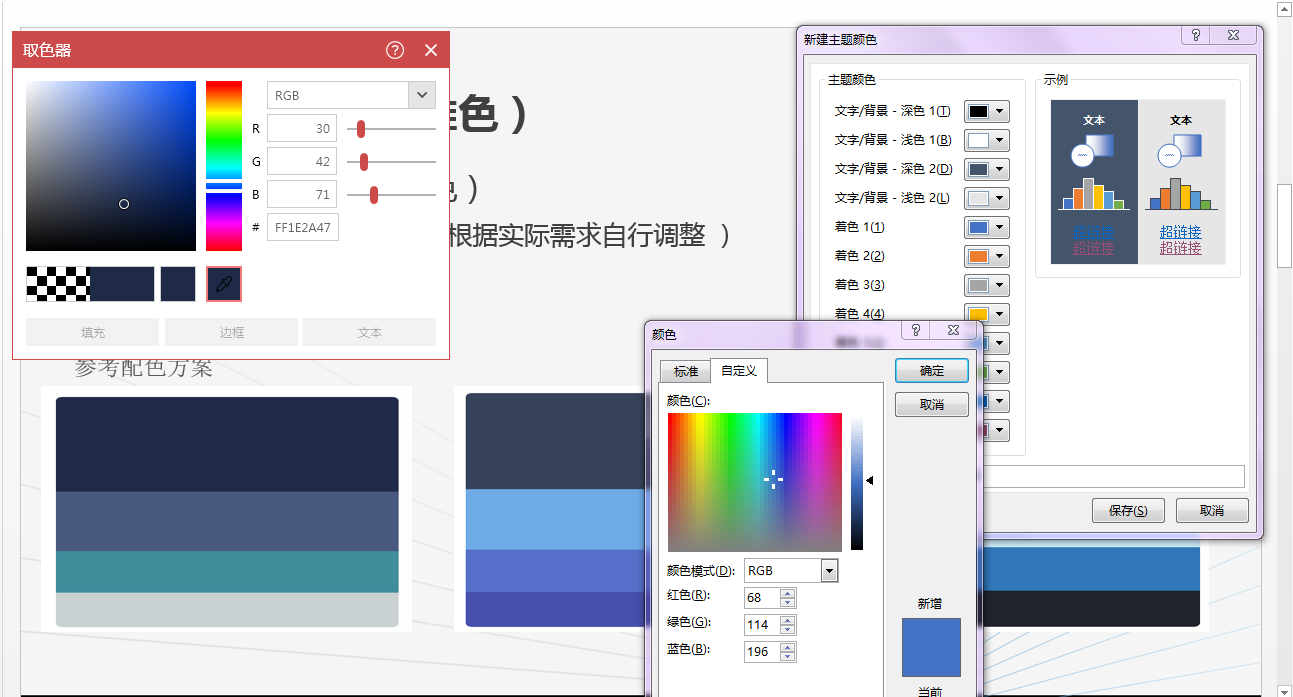Open the 着色 1 color dropdown
This screenshot has width=1293, height=697.
click(987, 227)
